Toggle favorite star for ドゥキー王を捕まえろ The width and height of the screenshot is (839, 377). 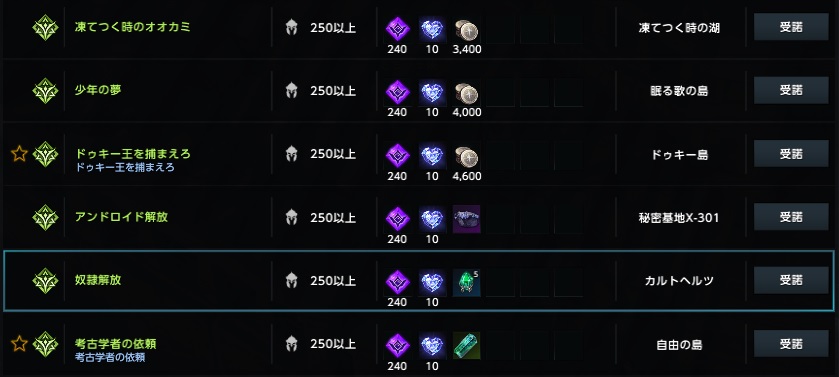tap(19, 154)
